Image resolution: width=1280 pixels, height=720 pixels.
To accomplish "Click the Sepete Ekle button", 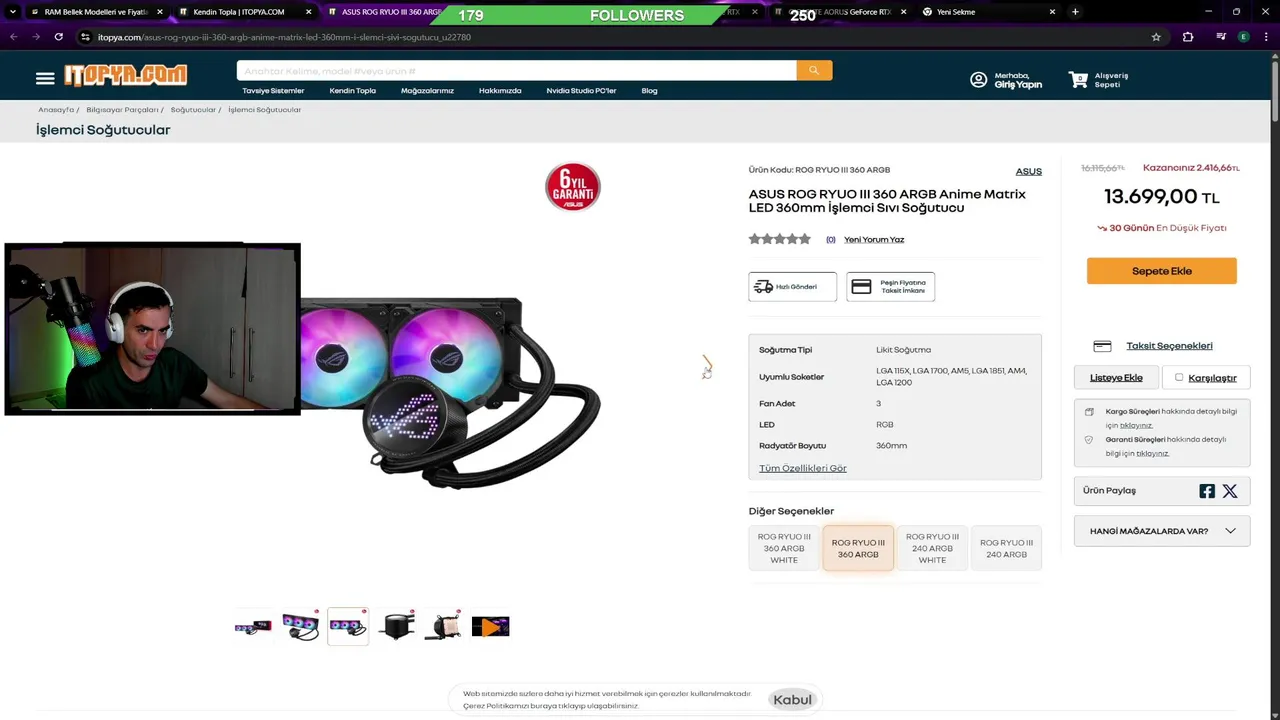I will click(x=1162, y=271).
